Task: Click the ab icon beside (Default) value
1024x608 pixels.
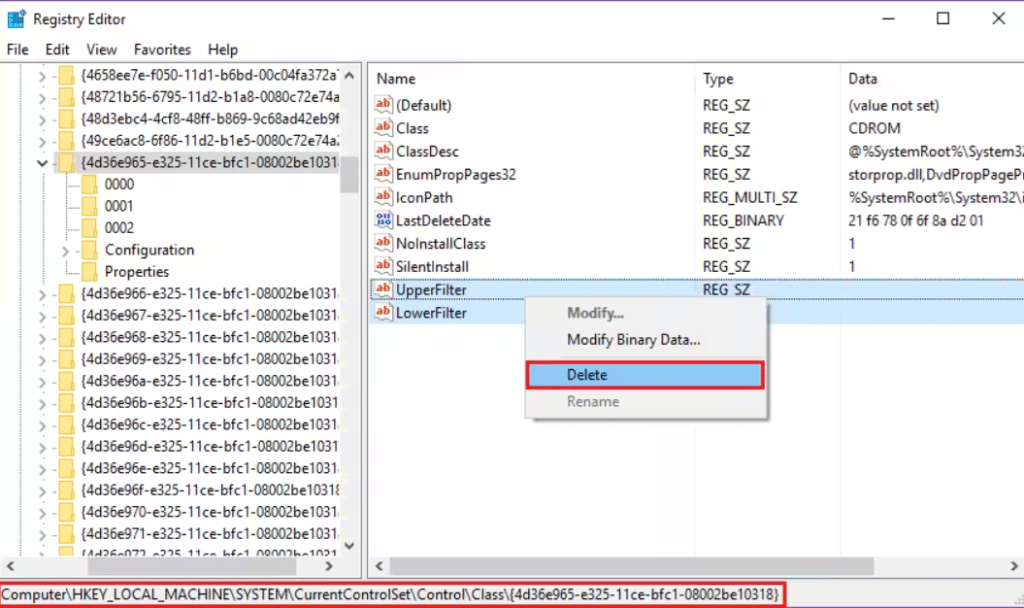Action: 382,105
